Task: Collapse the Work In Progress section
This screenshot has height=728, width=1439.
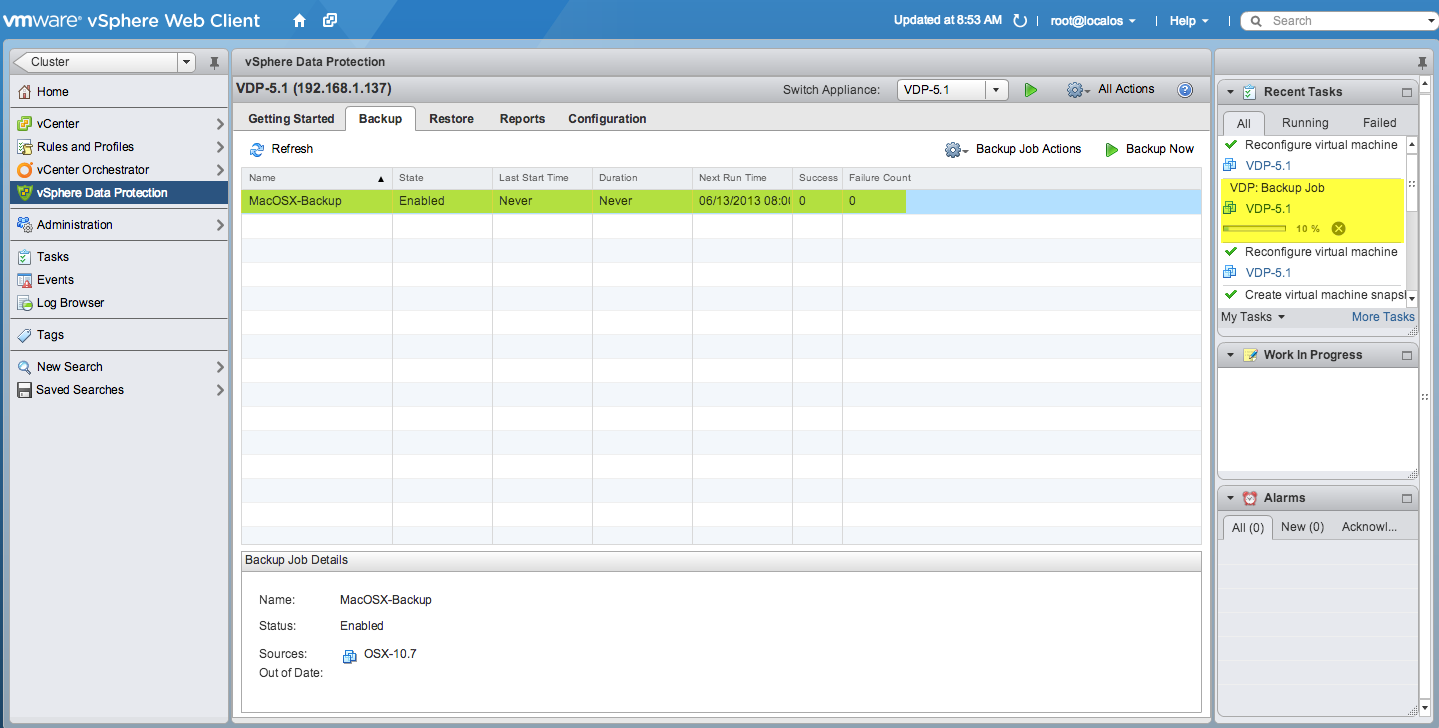Action: tap(1230, 355)
